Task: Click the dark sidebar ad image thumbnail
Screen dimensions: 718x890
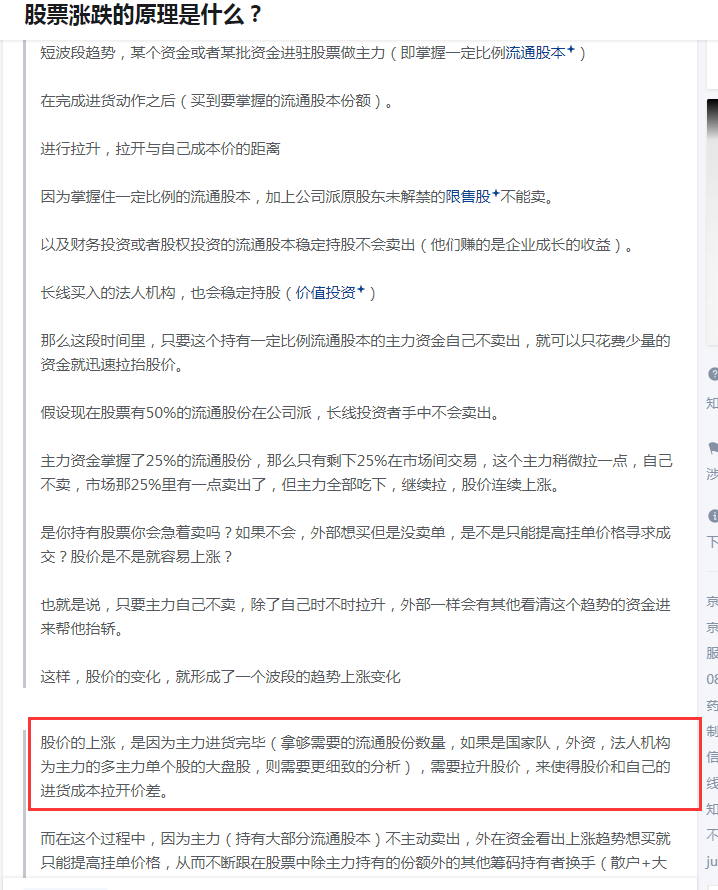Action: (712, 219)
